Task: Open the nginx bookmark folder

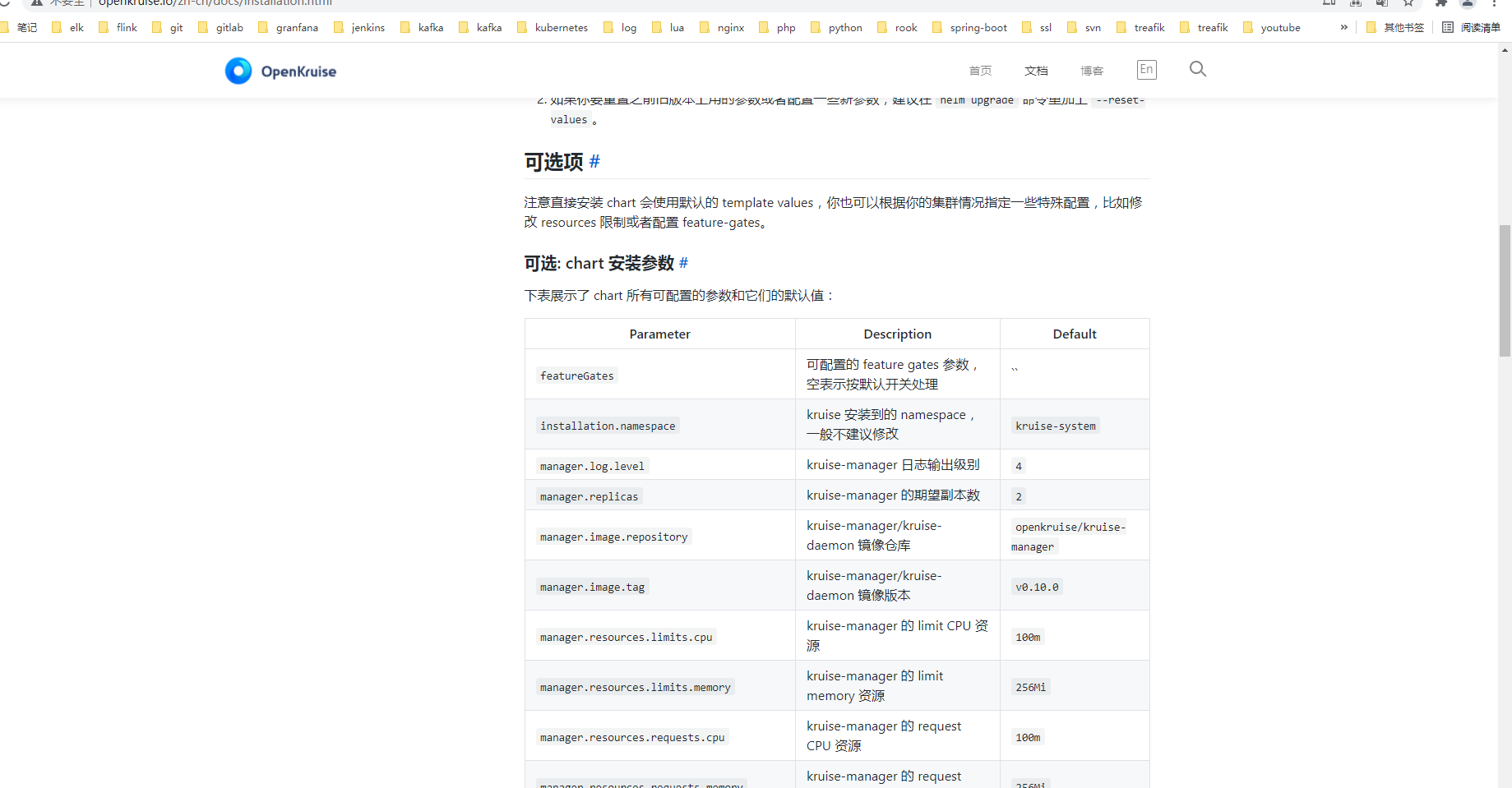Action: pos(722,27)
